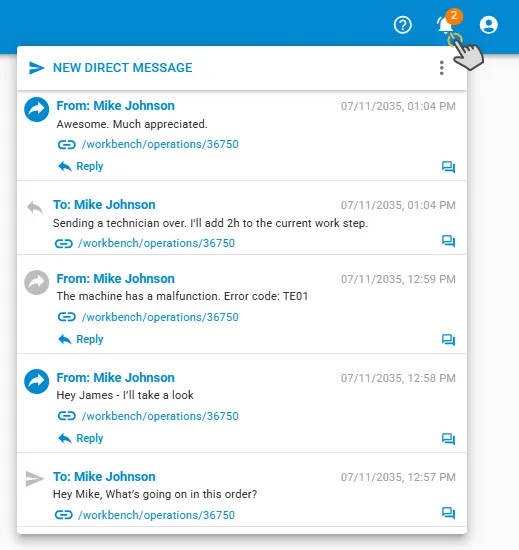Toggle read status of 'Hey James' message

coord(36,381)
